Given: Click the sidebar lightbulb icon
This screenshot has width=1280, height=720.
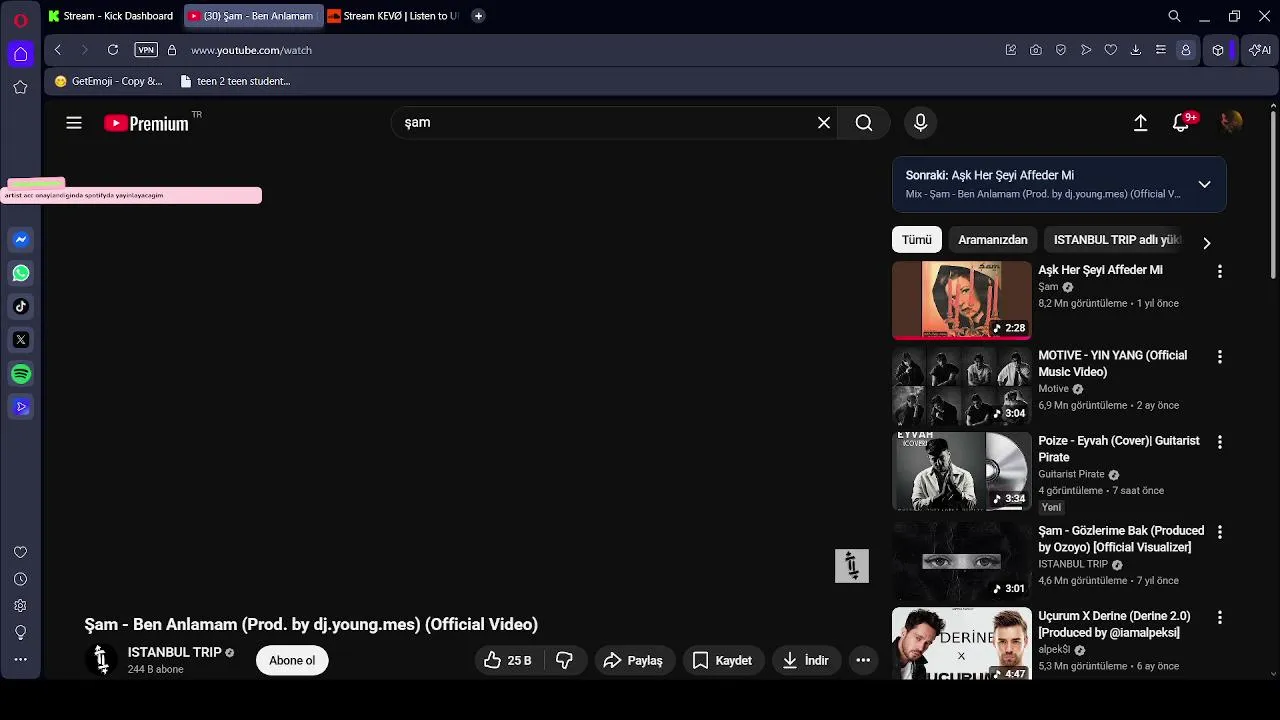Looking at the screenshot, I should [20, 633].
